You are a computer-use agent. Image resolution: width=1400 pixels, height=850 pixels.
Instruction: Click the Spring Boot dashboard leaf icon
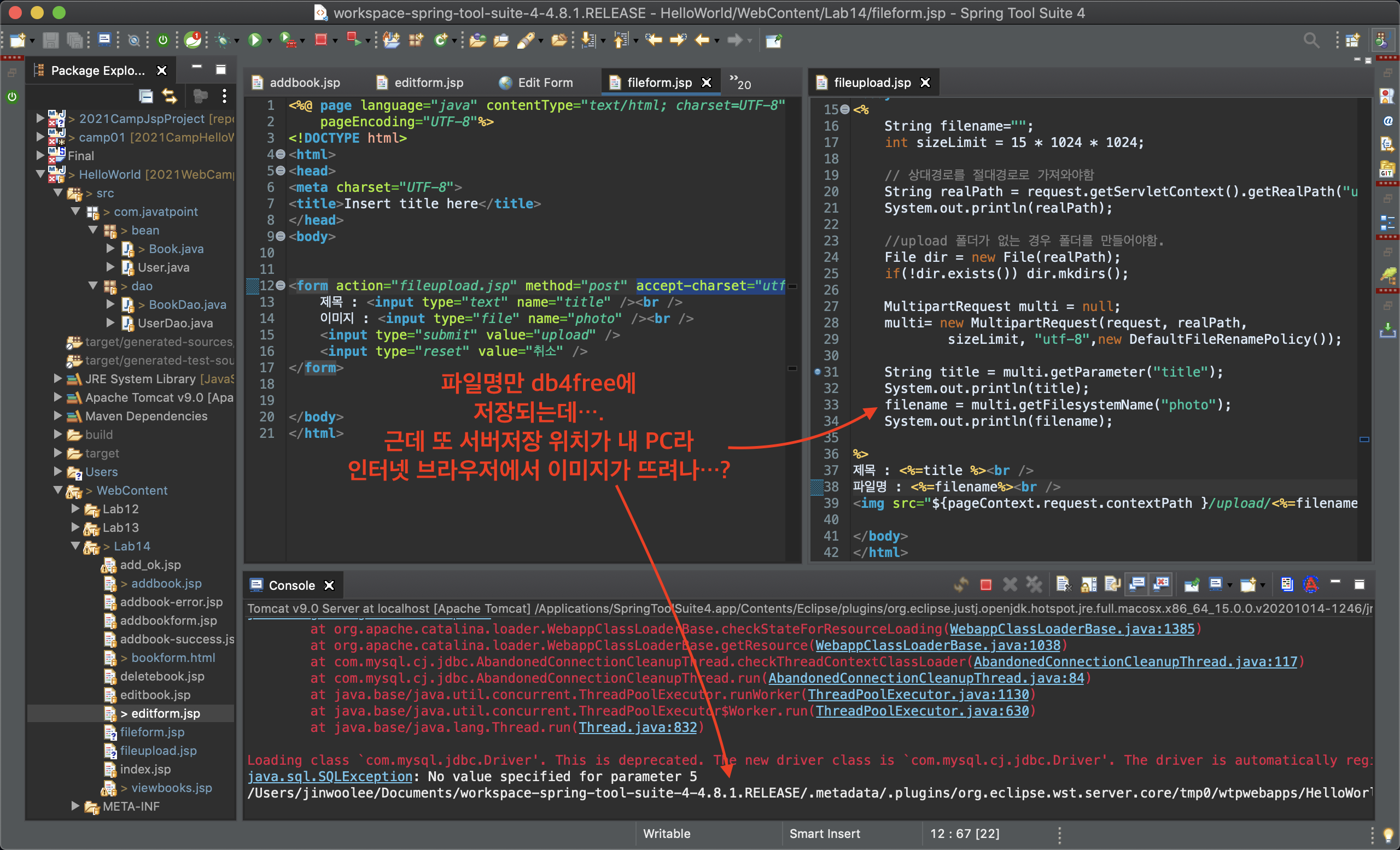193,40
